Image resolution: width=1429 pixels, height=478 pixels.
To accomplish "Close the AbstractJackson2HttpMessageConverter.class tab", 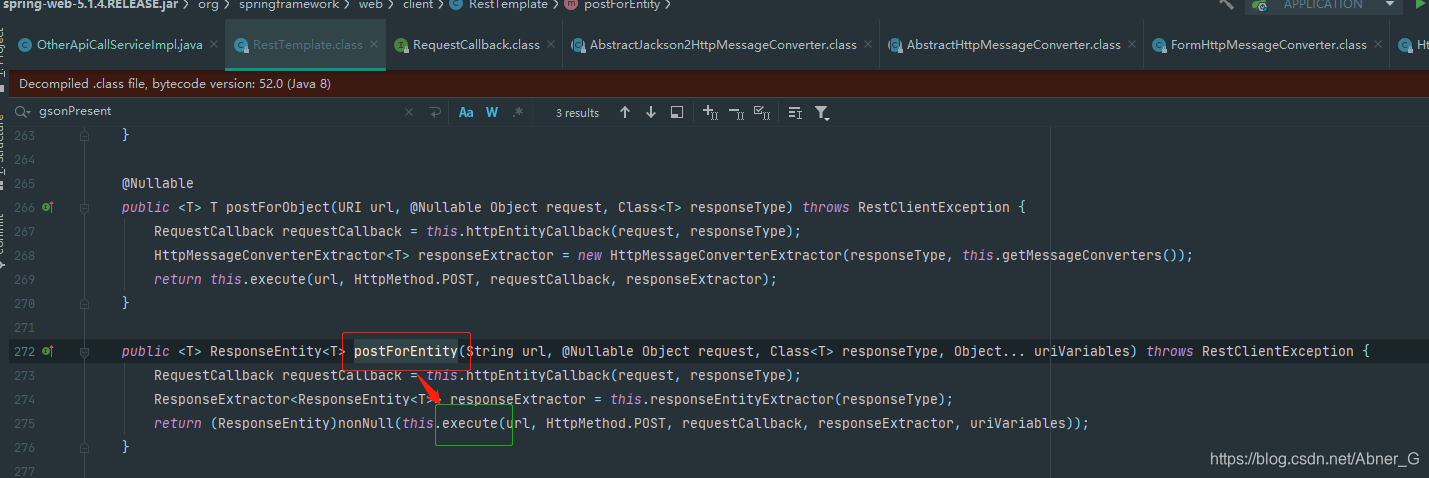I will click(868, 45).
